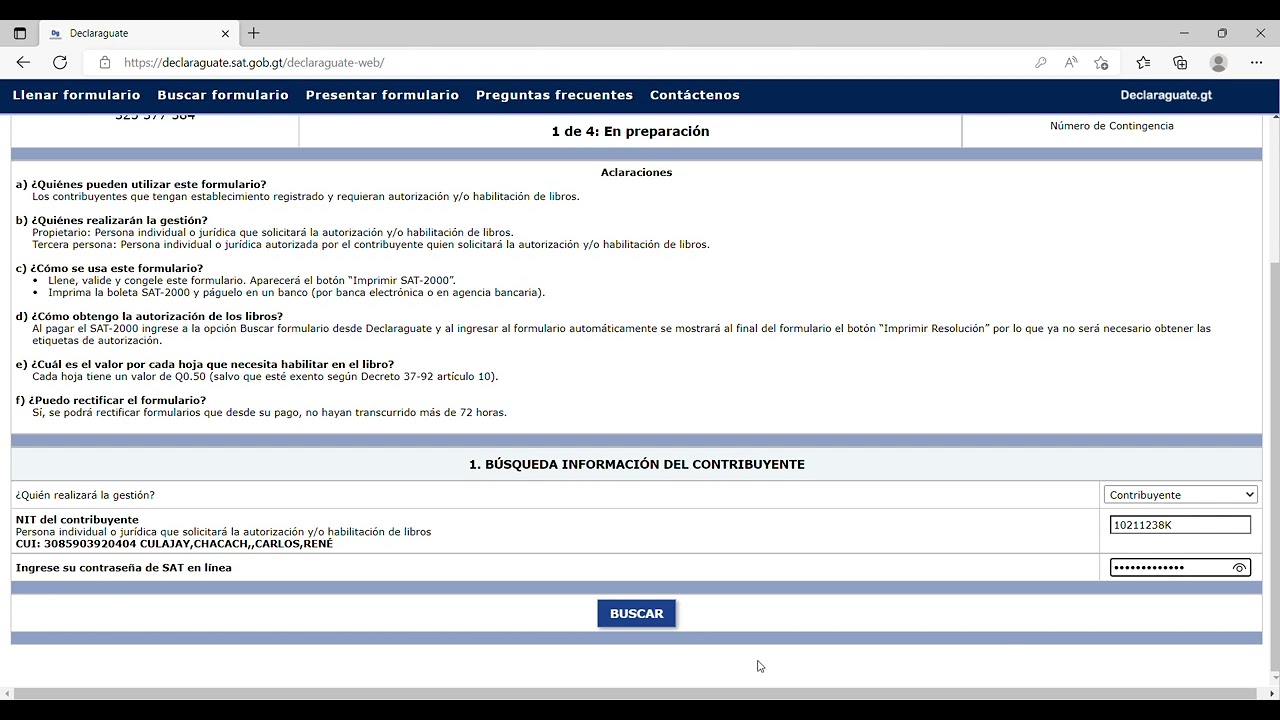The image size is (1280, 720).
Task: Click the browser address bar URL
Action: point(254,62)
